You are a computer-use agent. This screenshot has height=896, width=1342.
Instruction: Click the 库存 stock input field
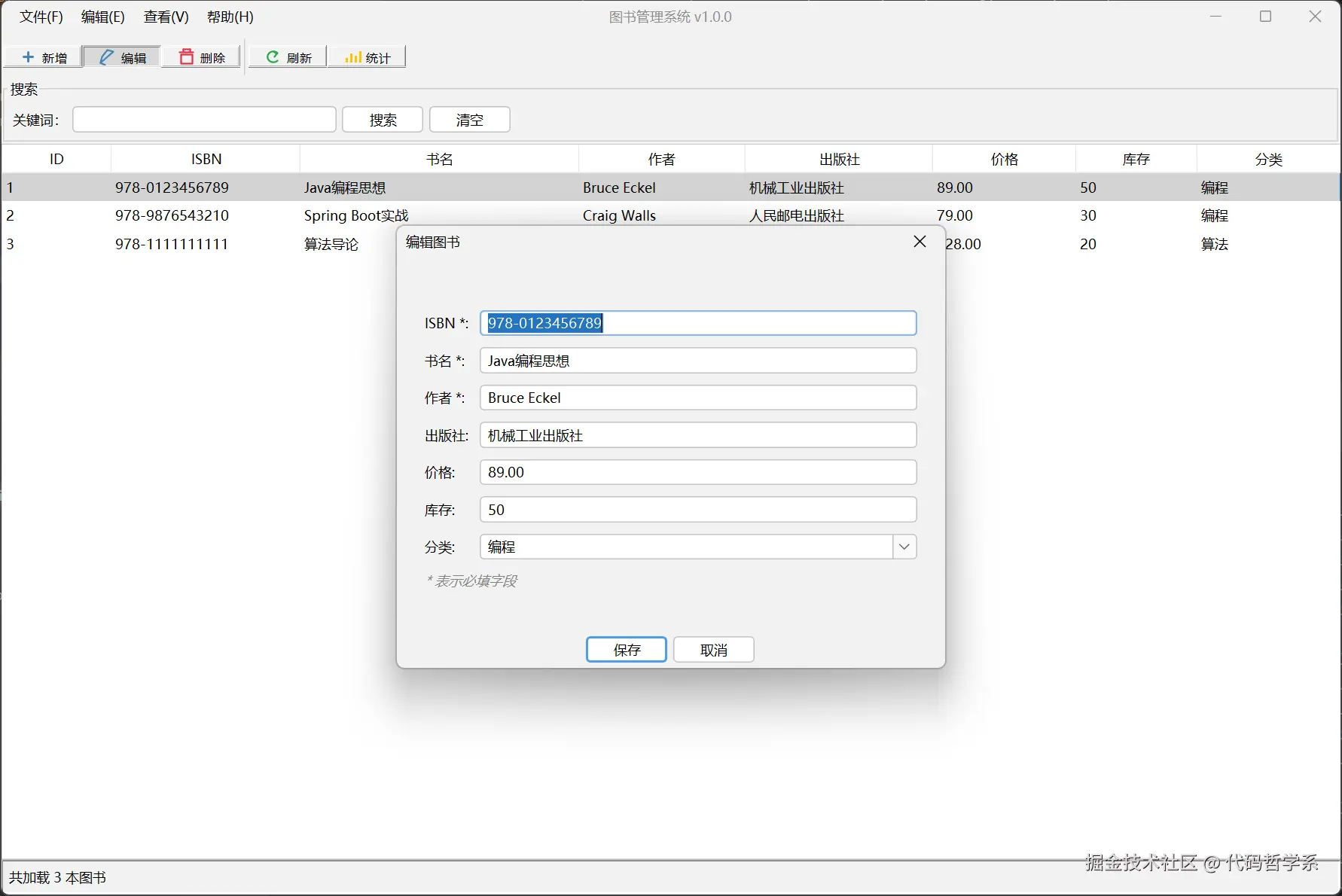pyautogui.click(x=697, y=509)
